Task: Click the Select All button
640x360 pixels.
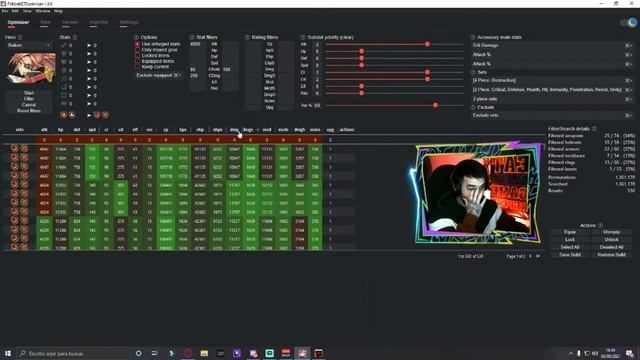Action: (x=570, y=247)
